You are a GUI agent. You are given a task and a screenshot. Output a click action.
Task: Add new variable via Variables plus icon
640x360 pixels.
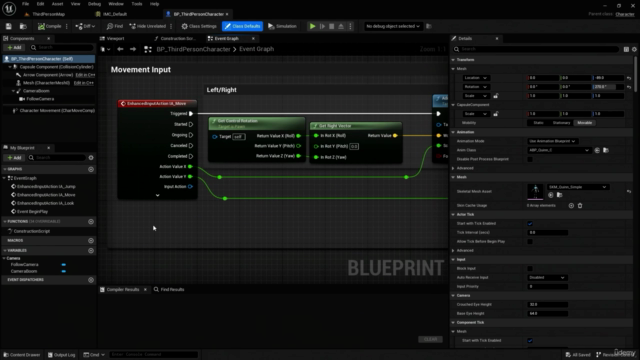point(91,250)
